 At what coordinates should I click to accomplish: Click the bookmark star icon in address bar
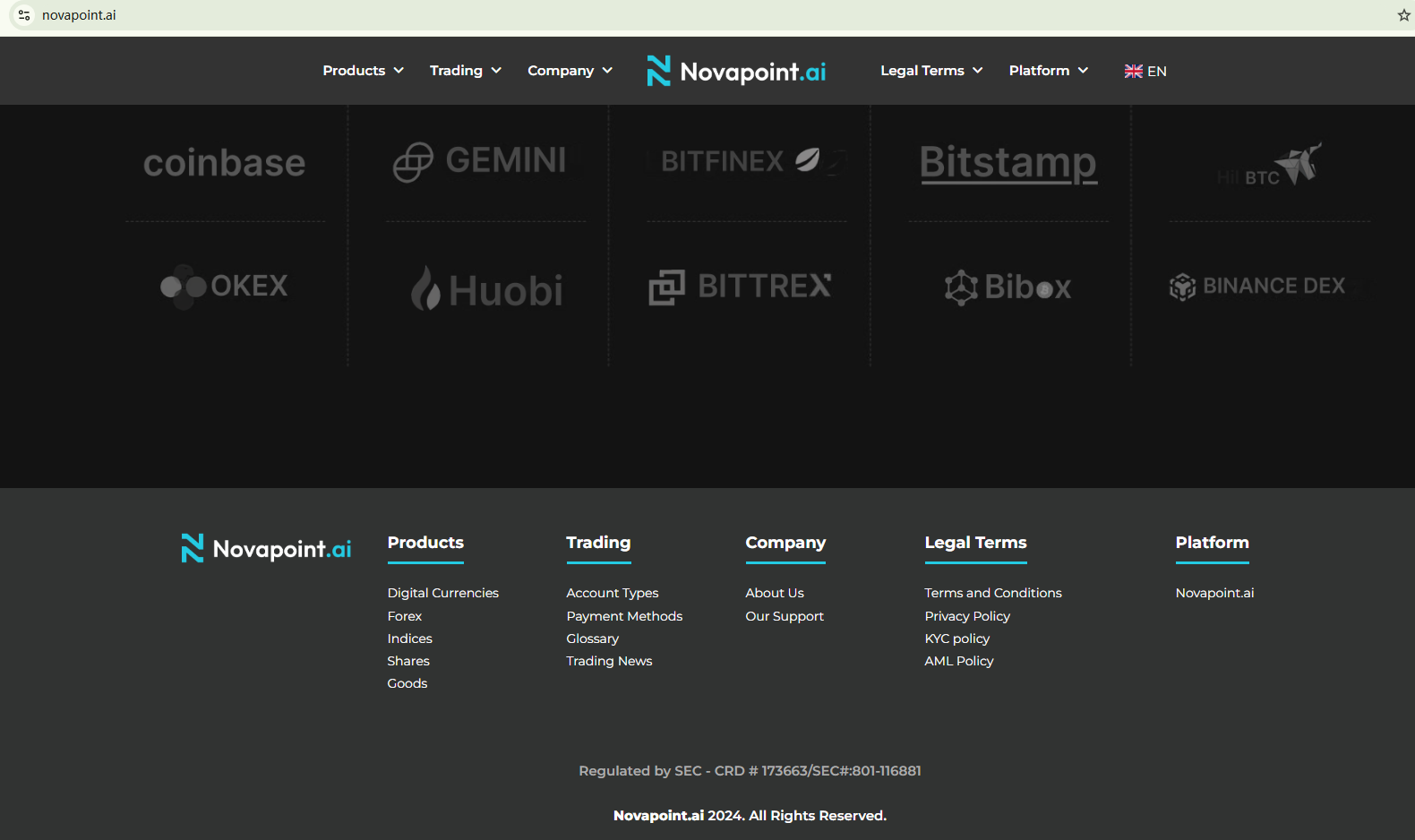(1403, 15)
